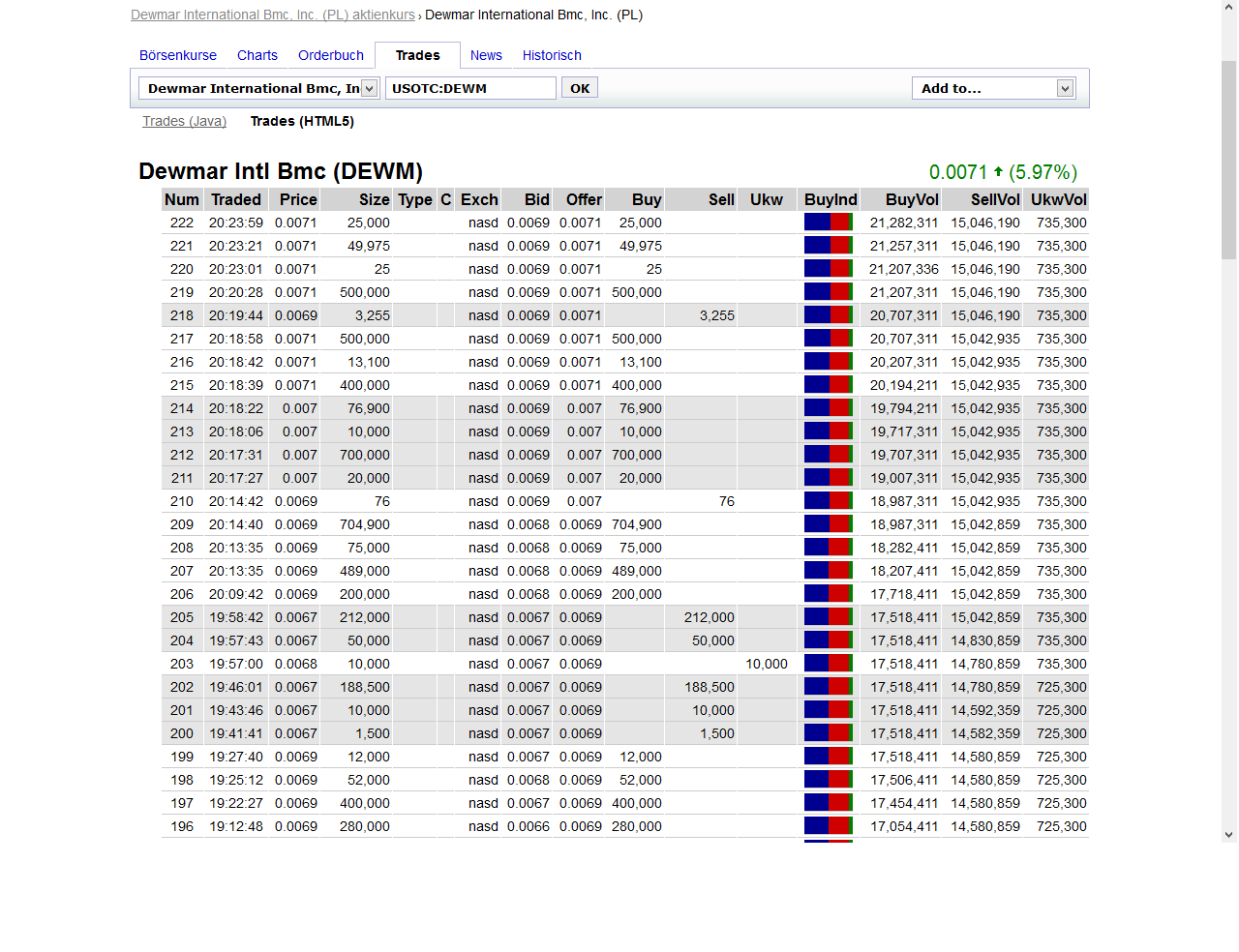Image resolution: width=1239 pixels, height=952 pixels.
Task: Select trade time 20:23:59
Action: 236,223
